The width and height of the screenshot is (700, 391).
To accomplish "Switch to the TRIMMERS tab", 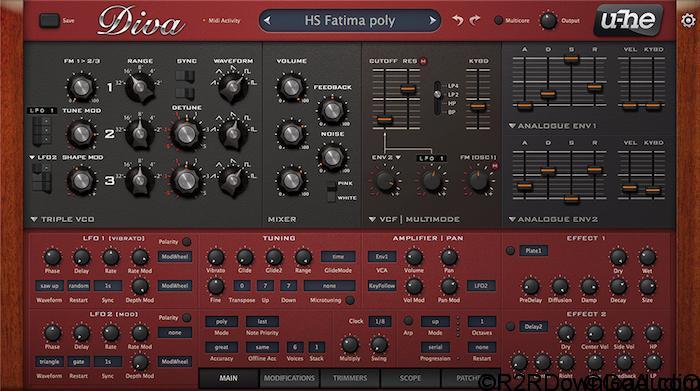I will [350, 378].
